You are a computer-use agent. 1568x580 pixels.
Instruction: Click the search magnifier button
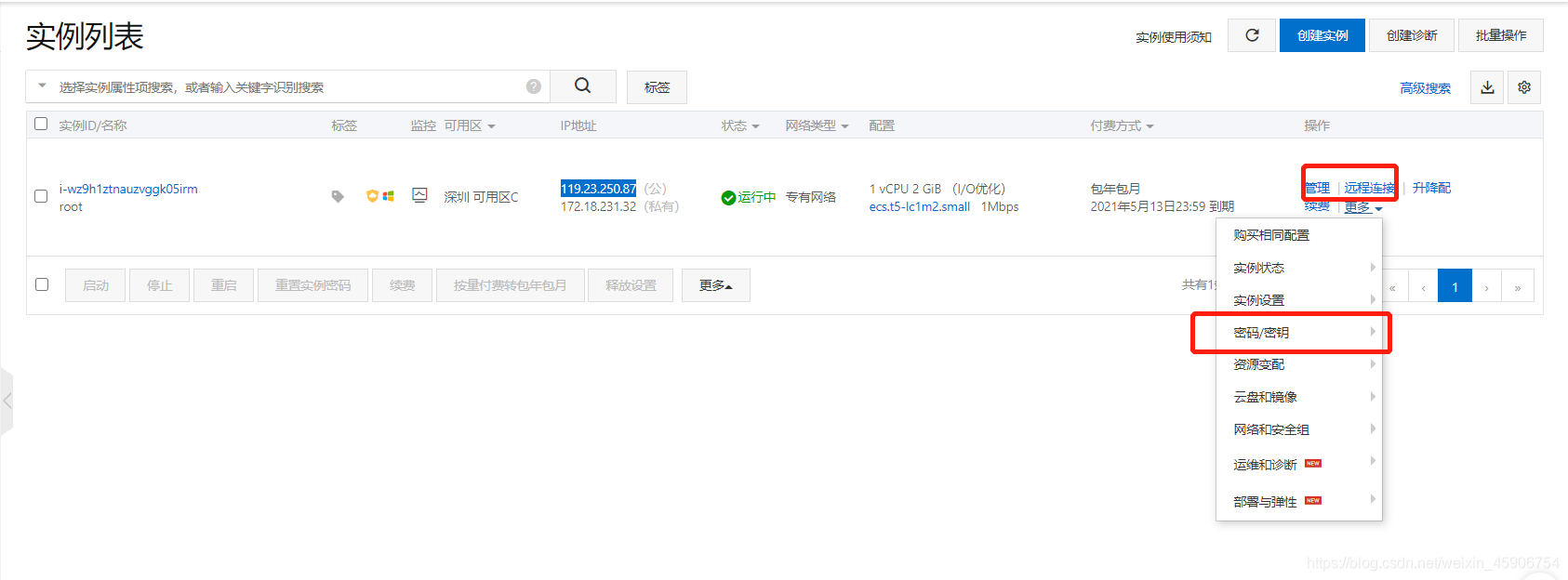(x=582, y=86)
